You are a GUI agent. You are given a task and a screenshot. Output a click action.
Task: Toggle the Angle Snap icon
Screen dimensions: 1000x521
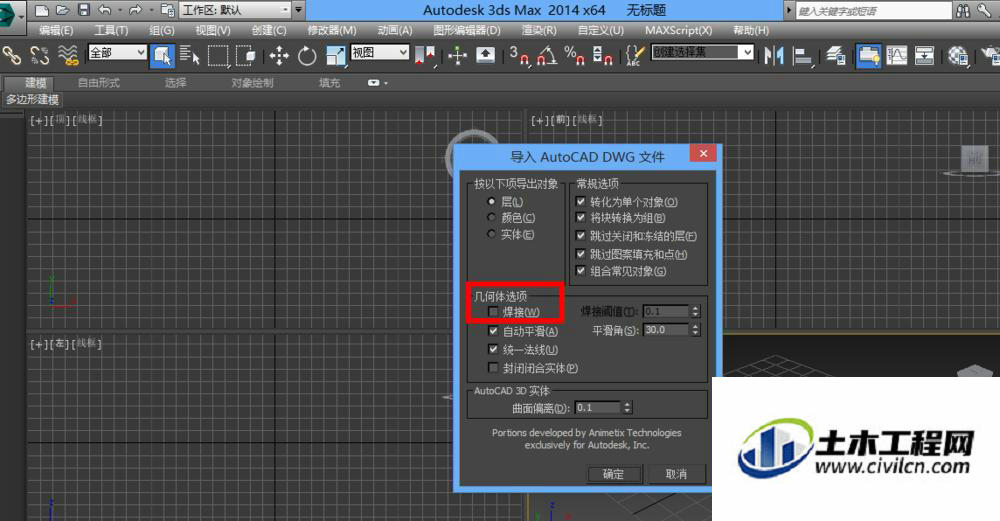547,55
